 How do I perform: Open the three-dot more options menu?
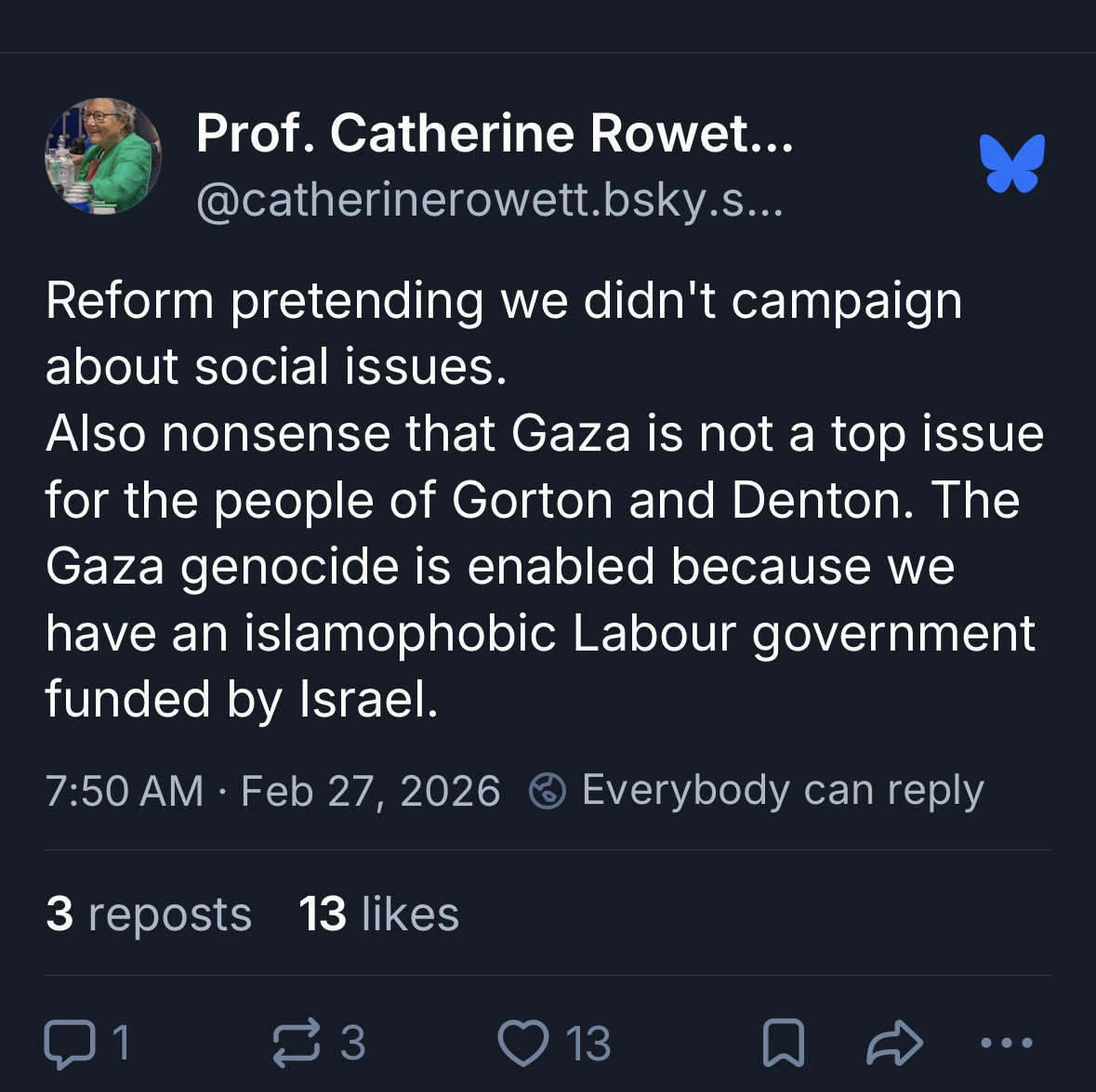[x=1008, y=1043]
